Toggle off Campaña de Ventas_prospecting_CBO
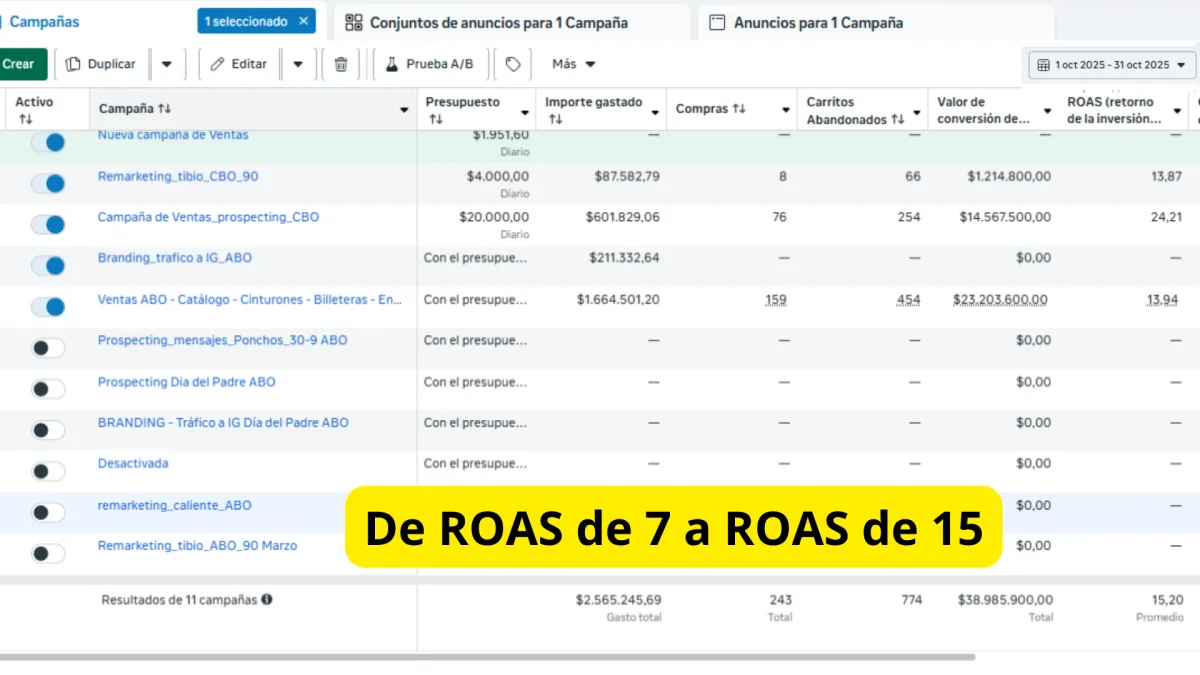 coord(47,224)
